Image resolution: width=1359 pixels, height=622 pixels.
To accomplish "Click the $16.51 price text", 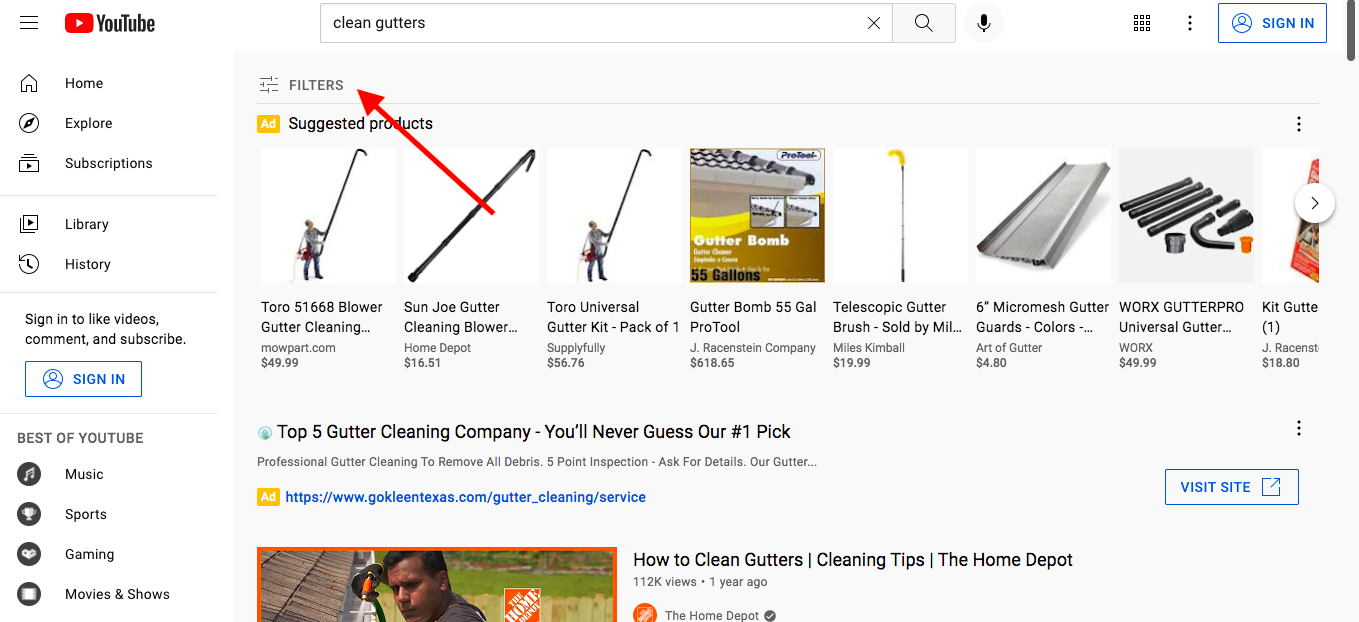I will click(422, 363).
